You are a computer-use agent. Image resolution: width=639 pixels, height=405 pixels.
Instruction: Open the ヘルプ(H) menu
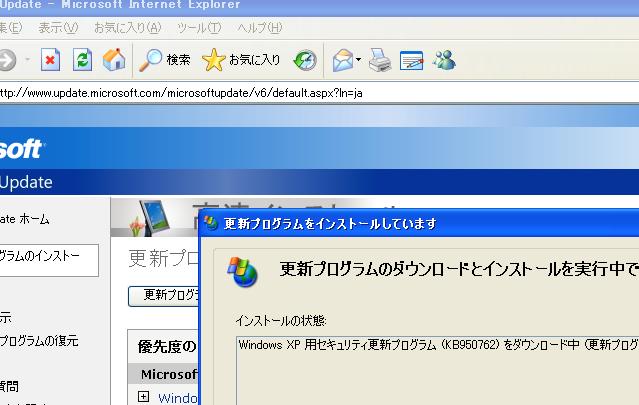click(260, 28)
